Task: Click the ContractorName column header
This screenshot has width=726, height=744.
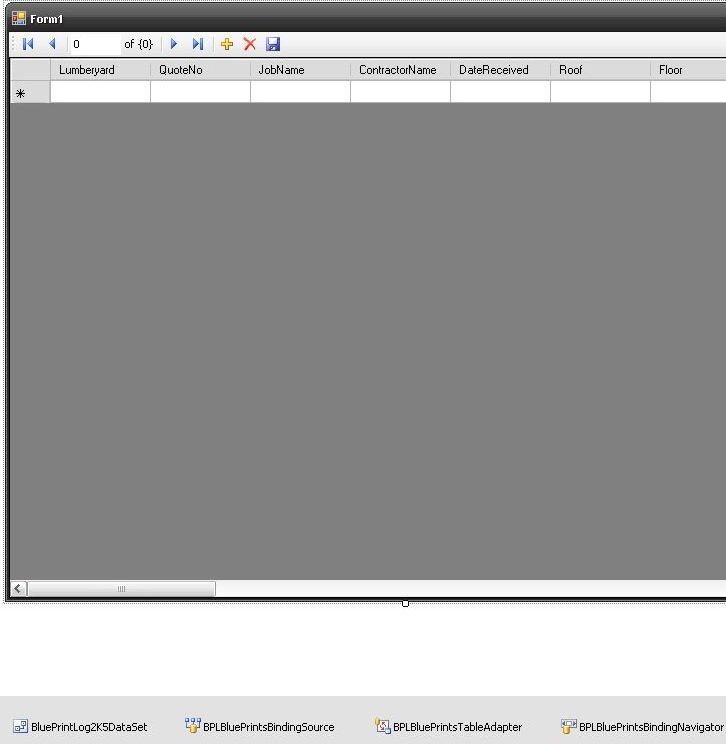Action: click(400, 70)
